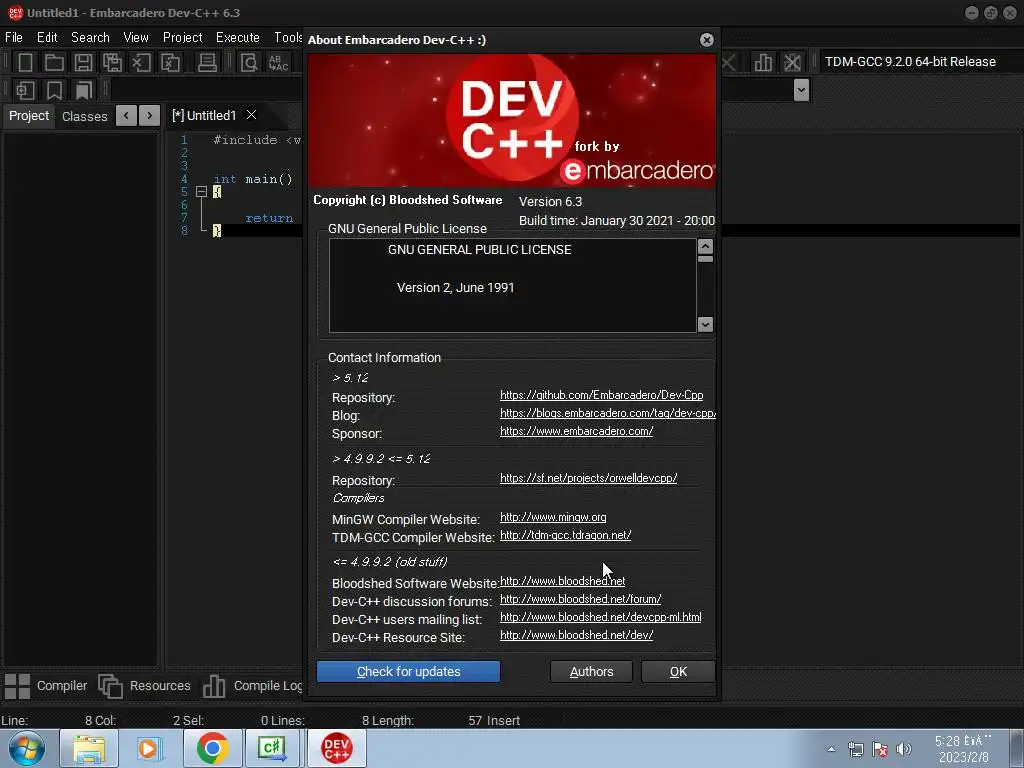The image size is (1024, 768).
Task: Open the View menu
Action: (x=136, y=37)
